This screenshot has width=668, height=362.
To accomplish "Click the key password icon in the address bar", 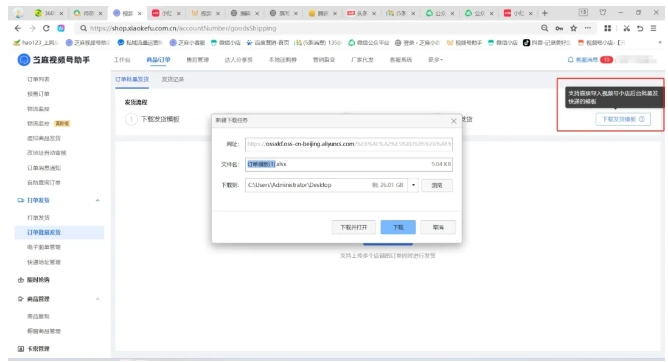I will (559, 28).
